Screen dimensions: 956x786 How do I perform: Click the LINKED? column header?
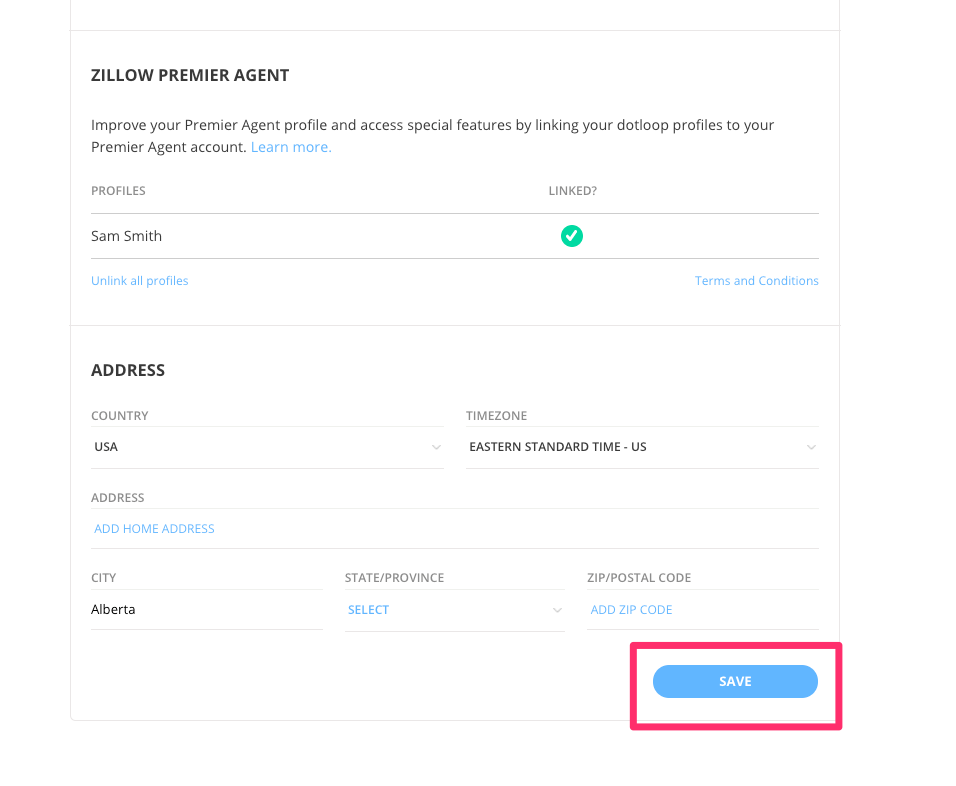coord(573,190)
